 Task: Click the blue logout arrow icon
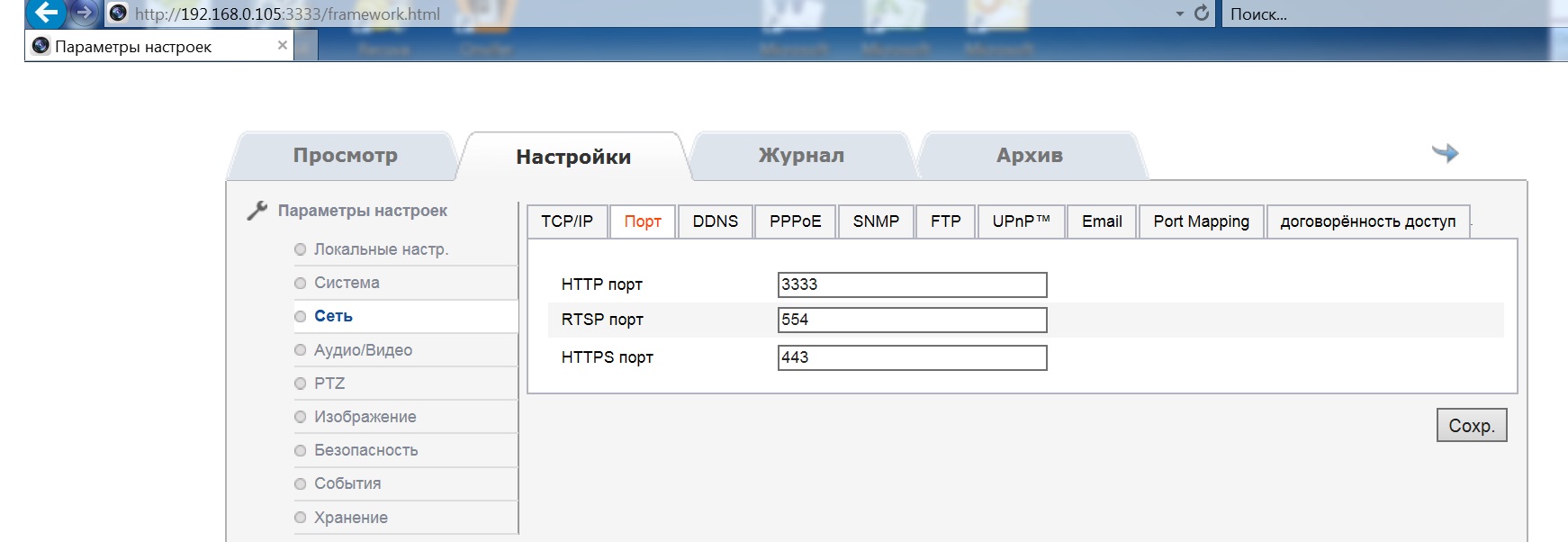(1445, 153)
